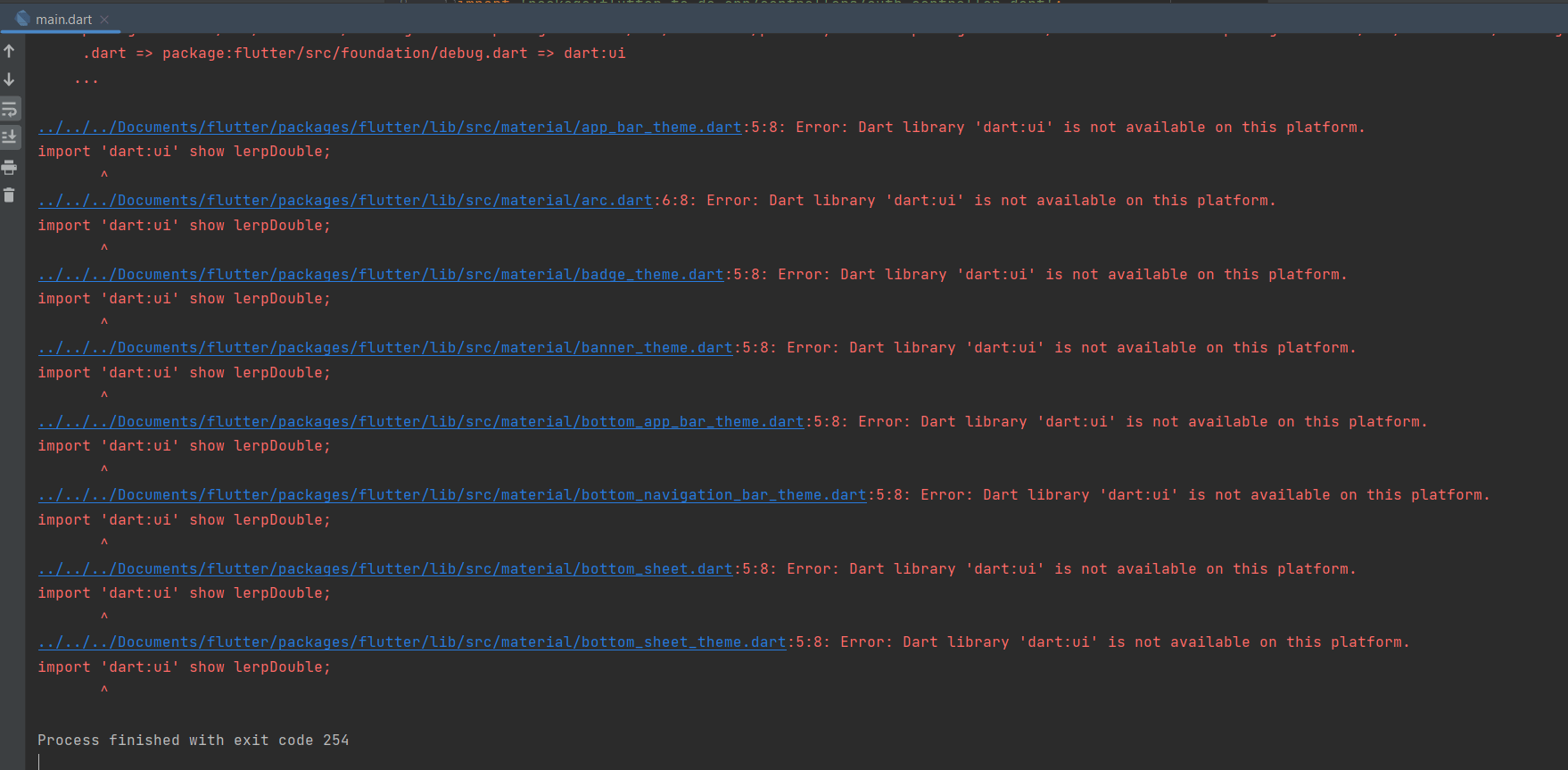Open the bottom_sheet_theme.dart error link
The image size is (1568, 770).
coord(412,642)
